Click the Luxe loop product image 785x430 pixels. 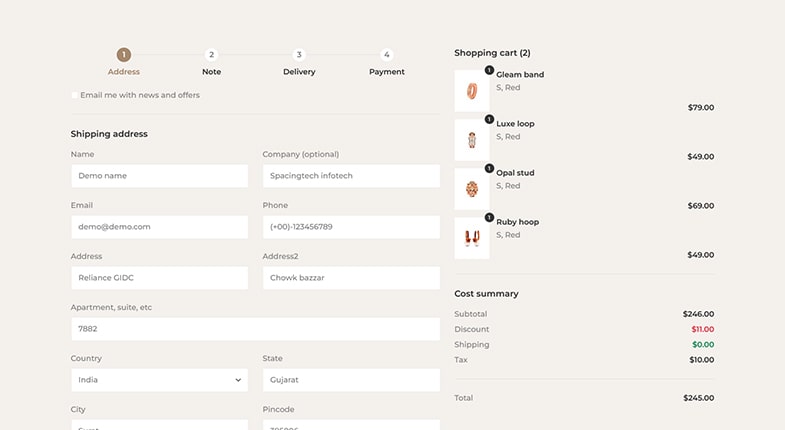(x=471, y=140)
